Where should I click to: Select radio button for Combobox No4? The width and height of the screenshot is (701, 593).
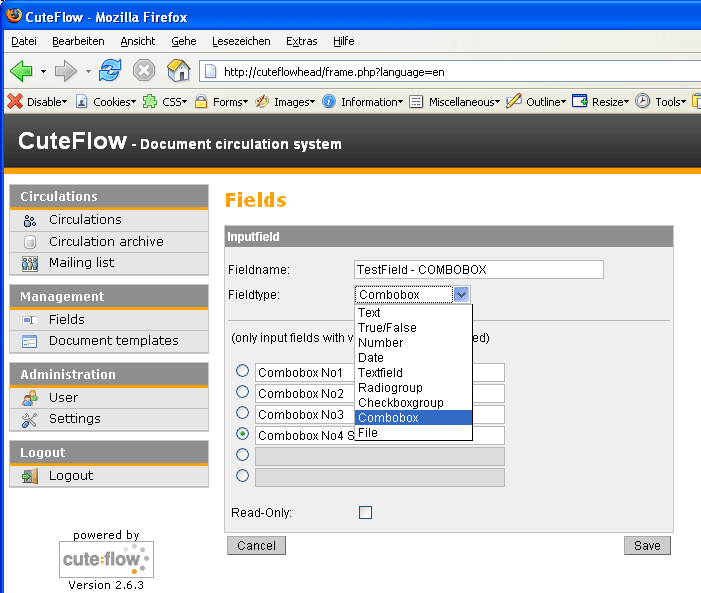[x=242, y=434]
